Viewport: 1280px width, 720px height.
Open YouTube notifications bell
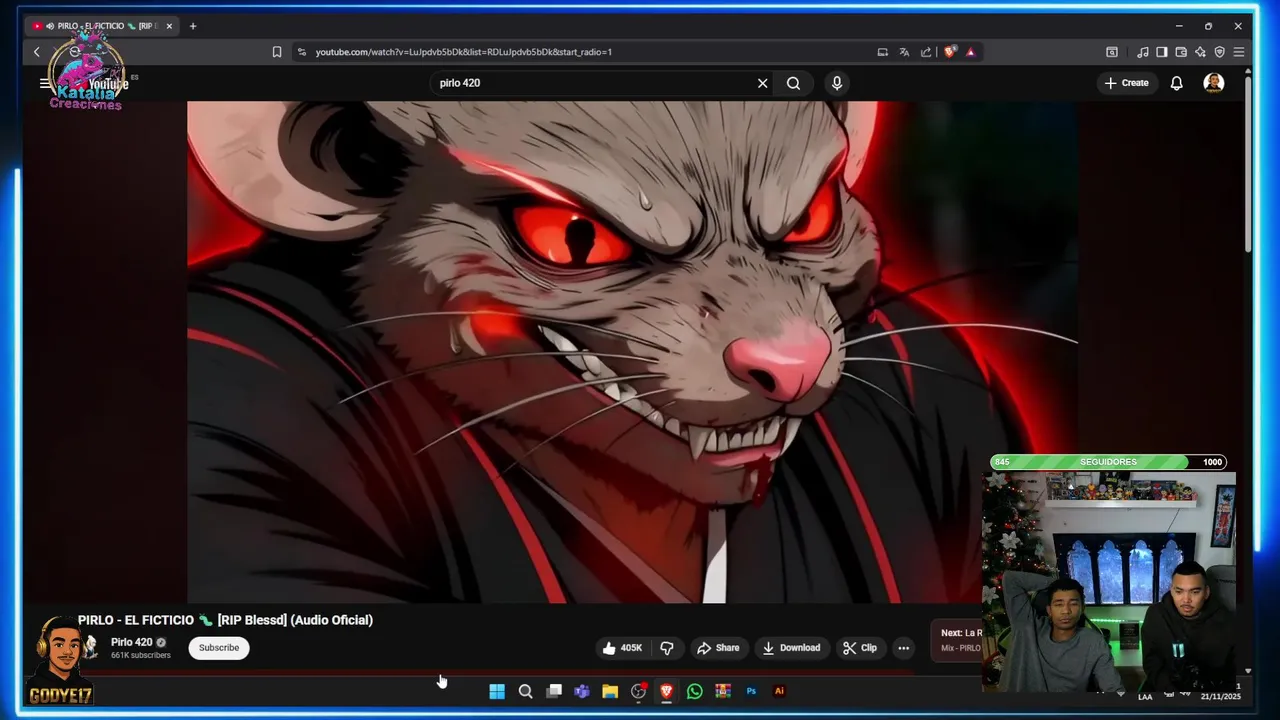pyautogui.click(x=1177, y=83)
